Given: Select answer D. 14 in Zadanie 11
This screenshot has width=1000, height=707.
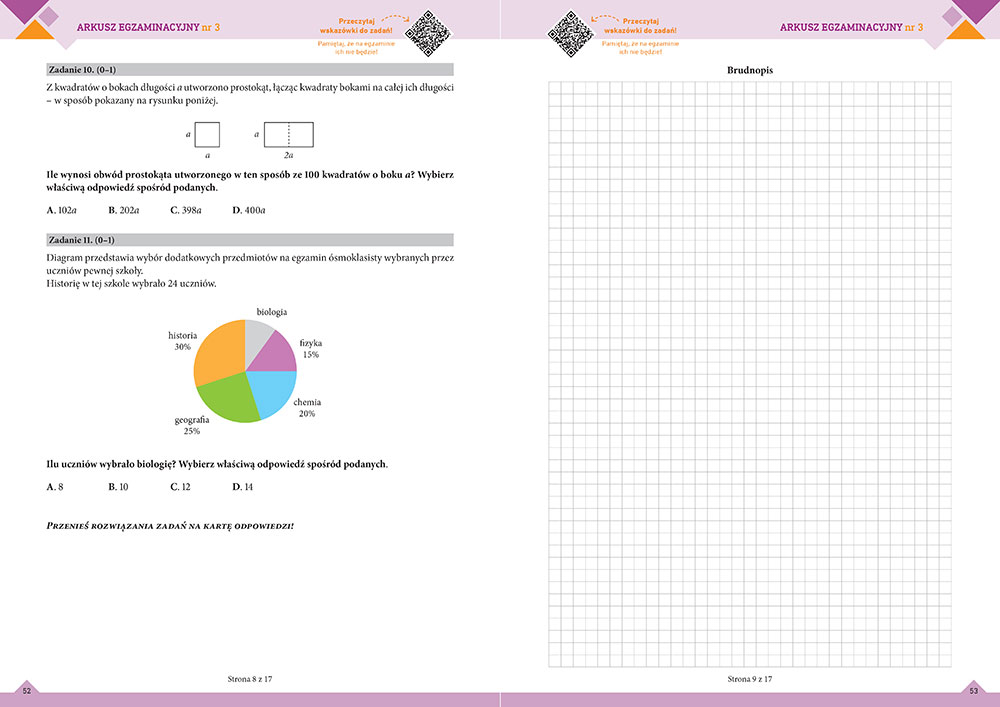Looking at the screenshot, I should (x=242, y=486).
